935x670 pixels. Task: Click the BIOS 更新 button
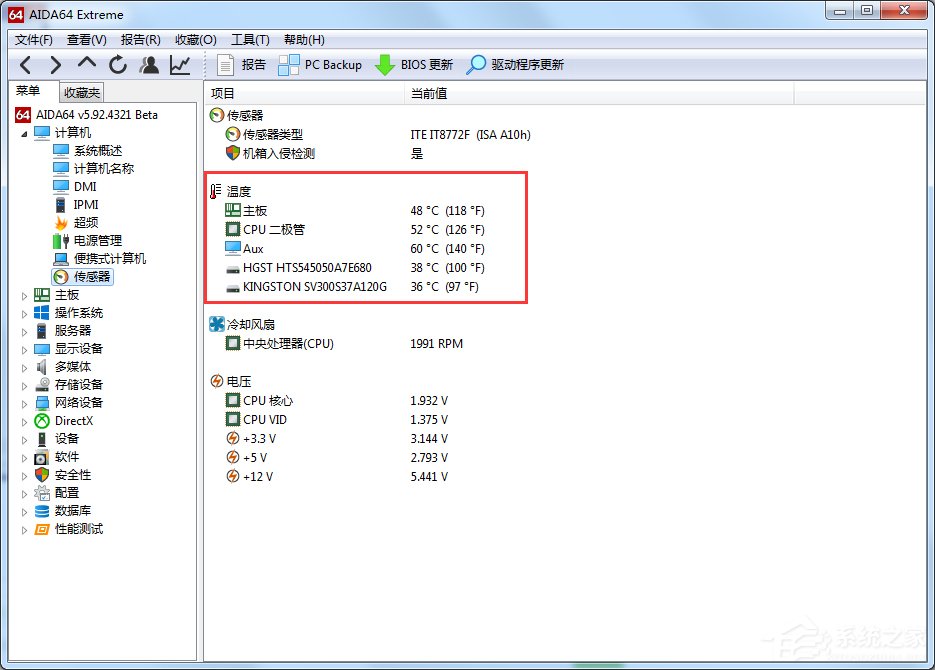(x=414, y=64)
